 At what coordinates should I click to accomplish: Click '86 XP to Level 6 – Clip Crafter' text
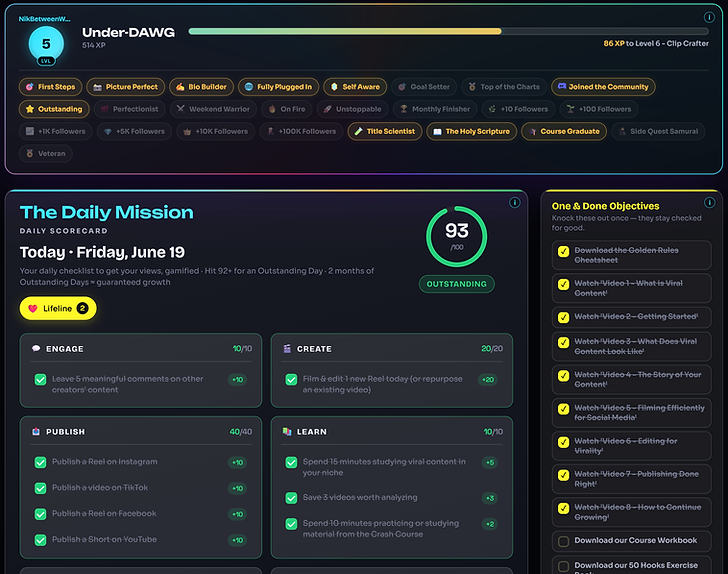[656, 43]
